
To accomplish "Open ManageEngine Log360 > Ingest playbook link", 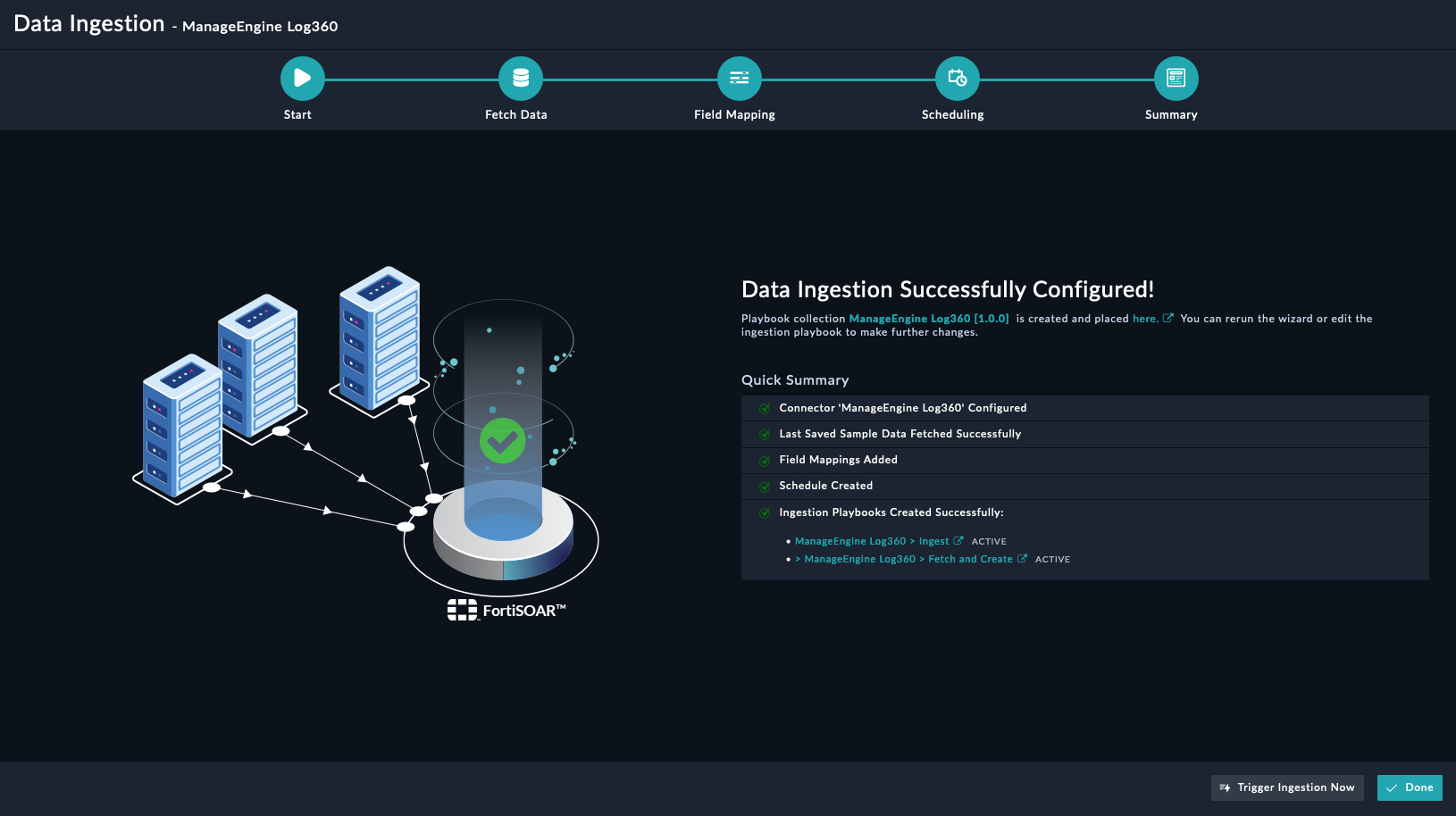I will coord(872,541).
